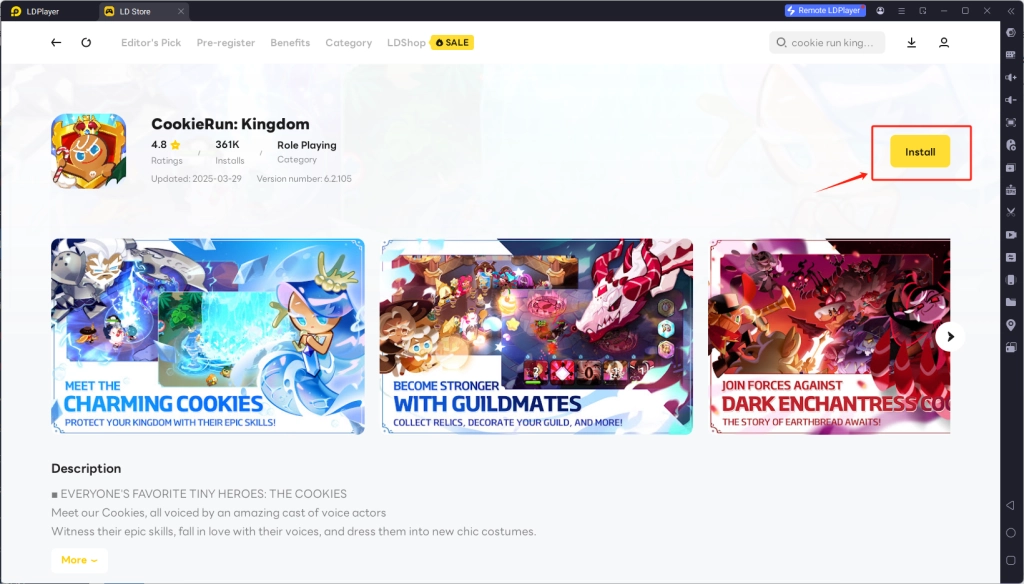Image resolution: width=1024 pixels, height=584 pixels.
Task: Click the window-size icon left of minimize
Action: (923, 10)
